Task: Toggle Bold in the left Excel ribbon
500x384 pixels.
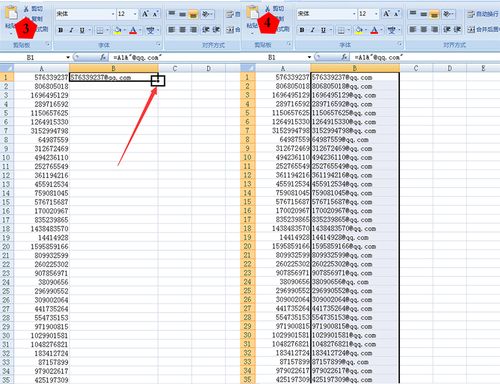Action: (x=60, y=30)
